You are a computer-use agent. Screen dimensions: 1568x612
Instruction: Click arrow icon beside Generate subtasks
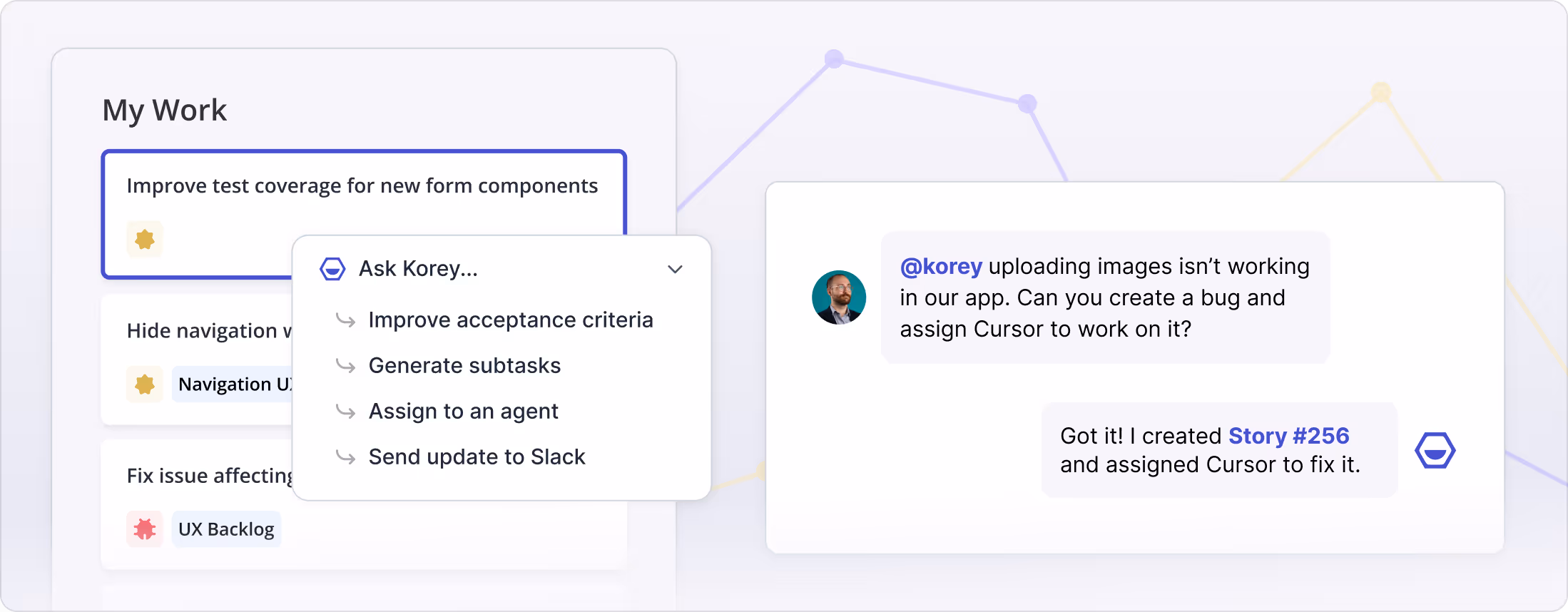pyautogui.click(x=345, y=366)
